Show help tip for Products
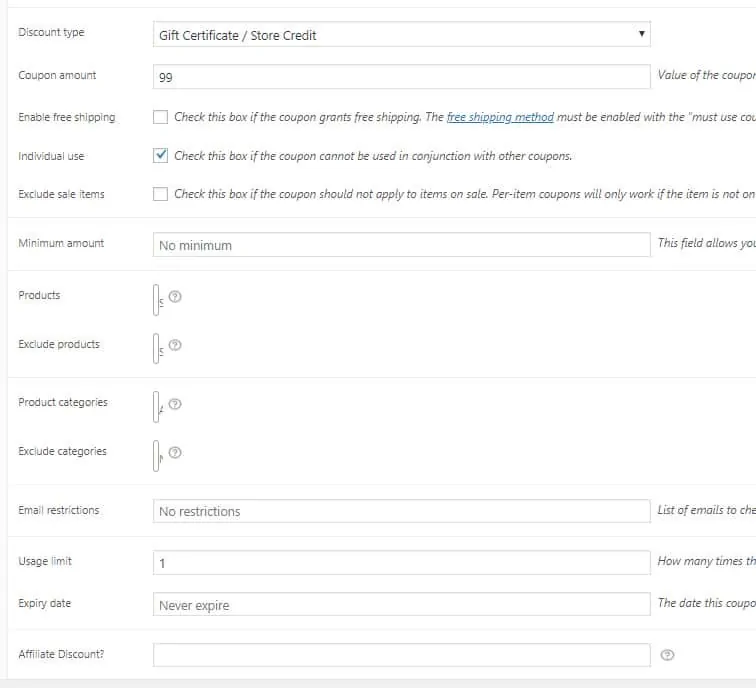This screenshot has height=688, width=756. point(175,297)
